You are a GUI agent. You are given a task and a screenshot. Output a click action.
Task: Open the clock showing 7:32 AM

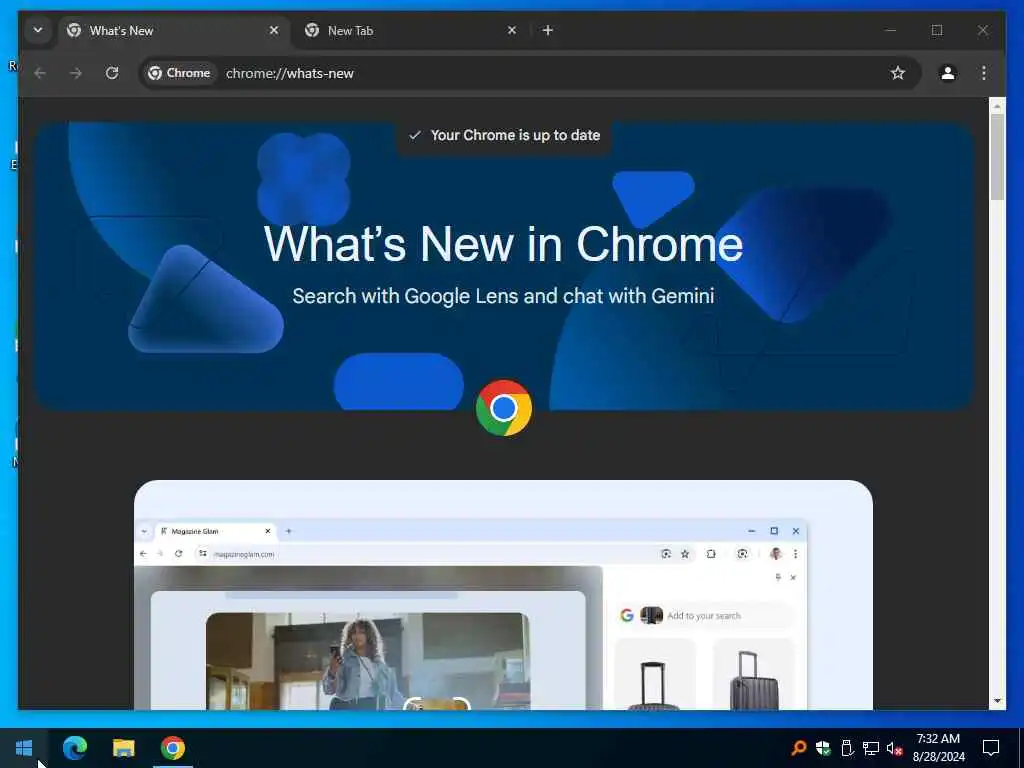click(x=938, y=748)
